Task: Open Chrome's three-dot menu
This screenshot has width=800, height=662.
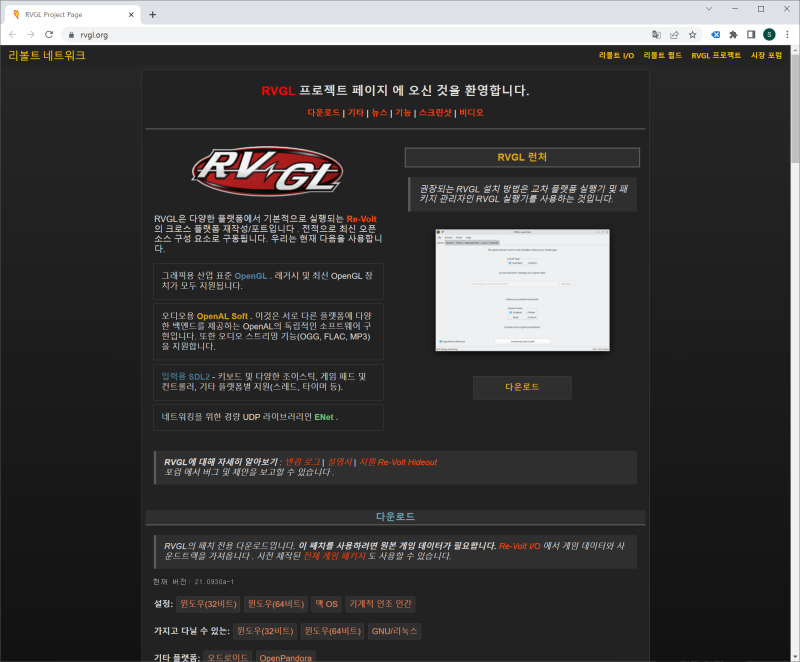Action: [788, 34]
